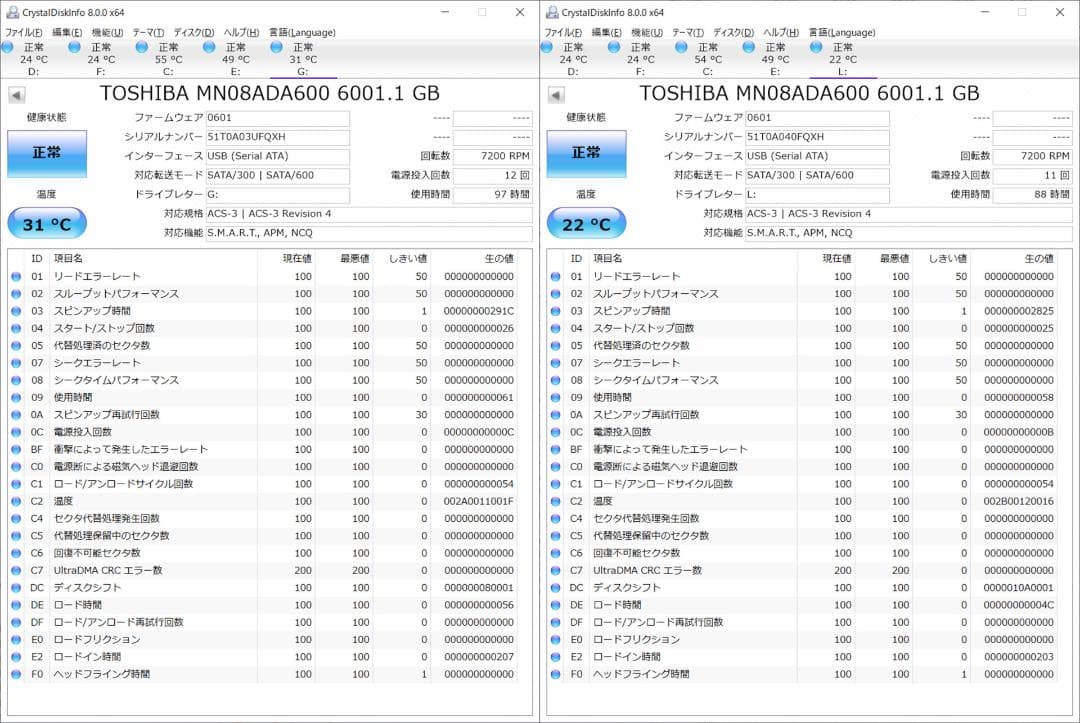The width and height of the screenshot is (1080, 723).
Task: Click status icon for E0 ロードフリクション in right window
Action: pyautogui.click(x=555, y=640)
